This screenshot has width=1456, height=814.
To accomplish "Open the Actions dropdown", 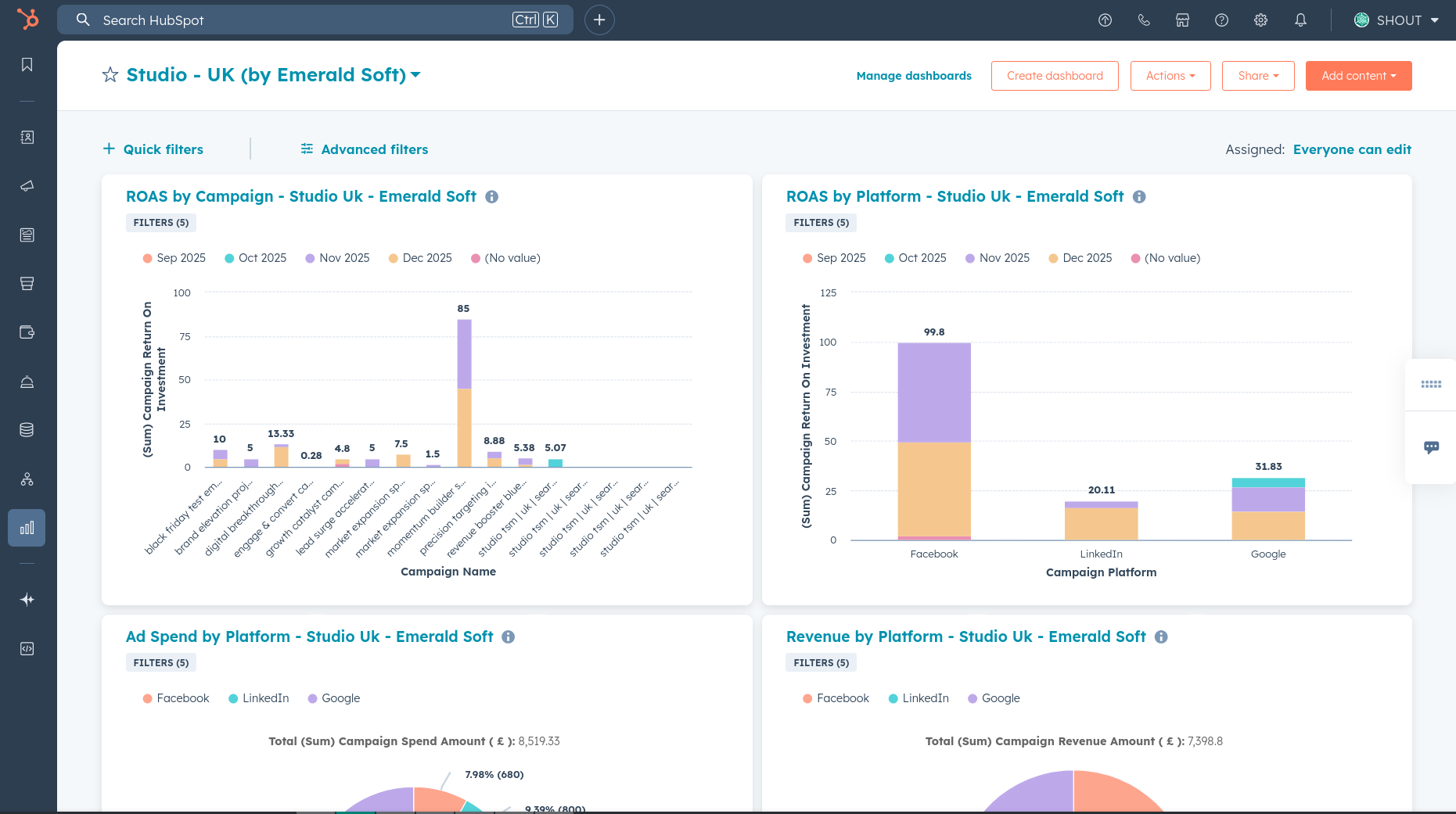I will click(x=1170, y=75).
